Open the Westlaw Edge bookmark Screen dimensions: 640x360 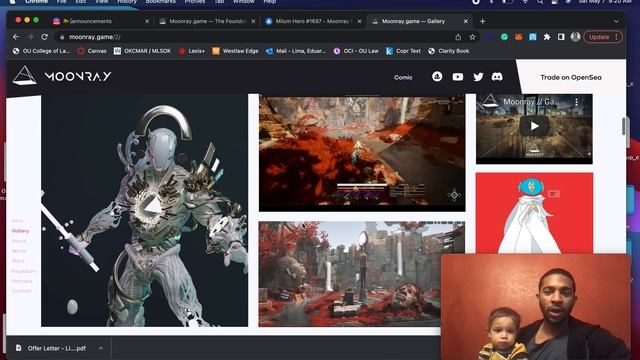(x=235, y=51)
